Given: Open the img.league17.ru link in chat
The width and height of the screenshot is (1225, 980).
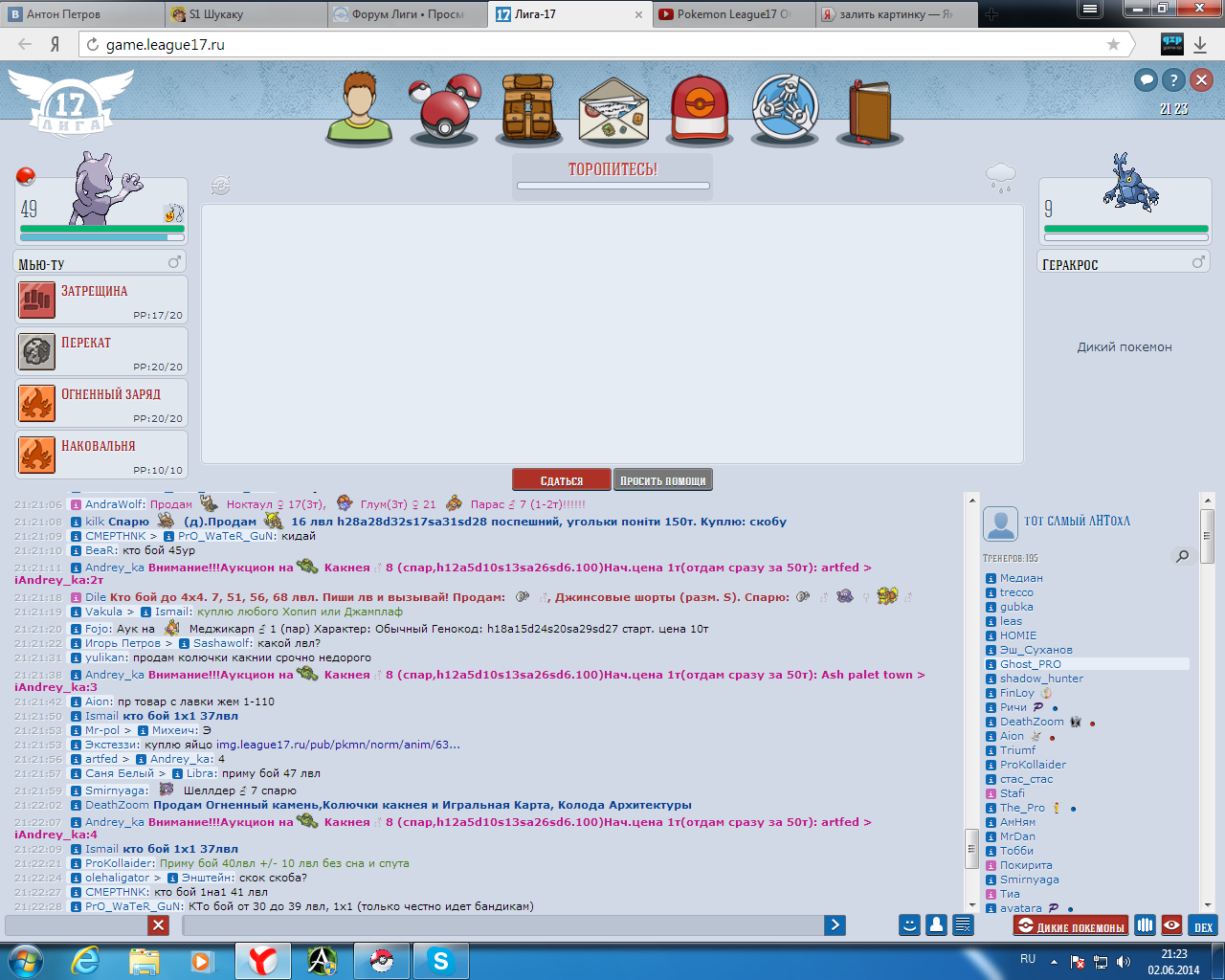Looking at the screenshot, I should [338, 745].
